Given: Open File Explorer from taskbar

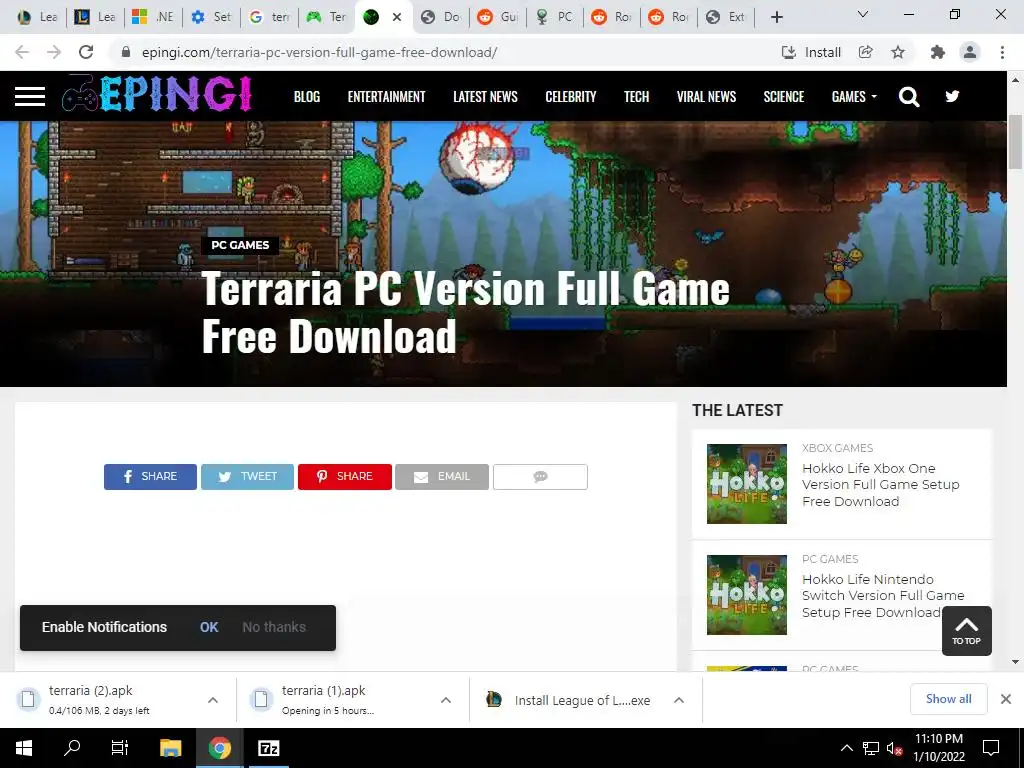Looking at the screenshot, I should pos(170,748).
